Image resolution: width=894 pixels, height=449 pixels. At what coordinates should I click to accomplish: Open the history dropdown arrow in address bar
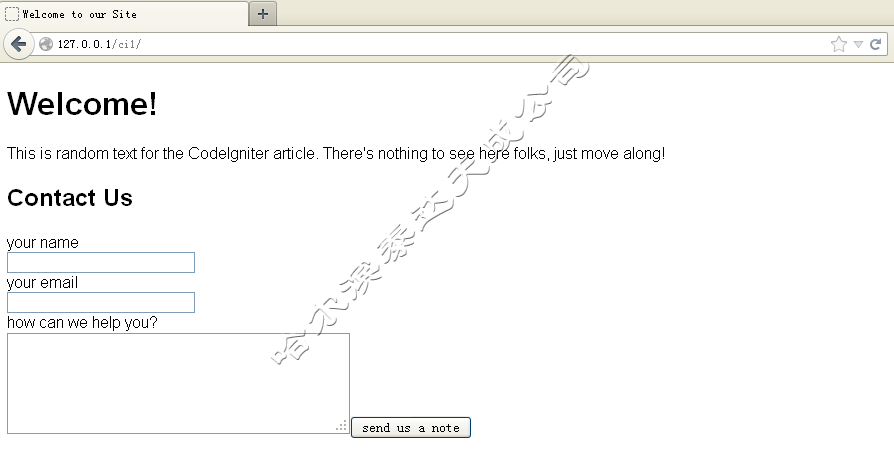coord(858,44)
